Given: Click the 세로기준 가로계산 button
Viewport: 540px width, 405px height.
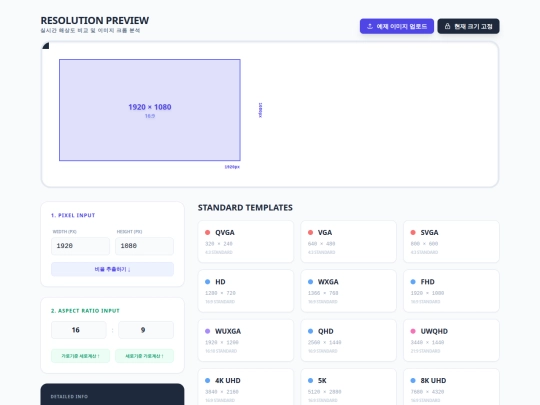Looking at the screenshot, I should [144, 356].
